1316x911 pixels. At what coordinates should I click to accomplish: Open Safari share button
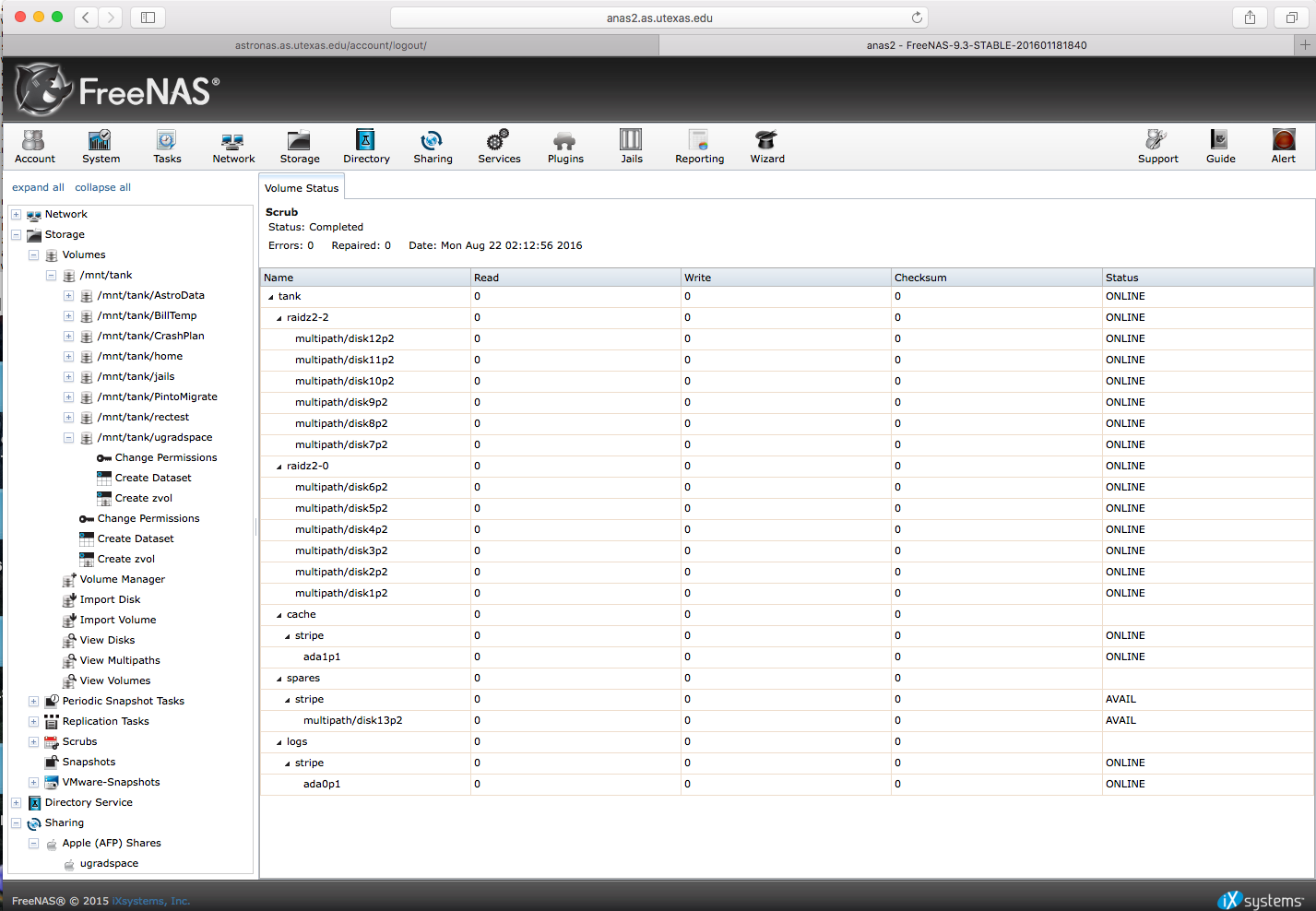[x=1250, y=17]
